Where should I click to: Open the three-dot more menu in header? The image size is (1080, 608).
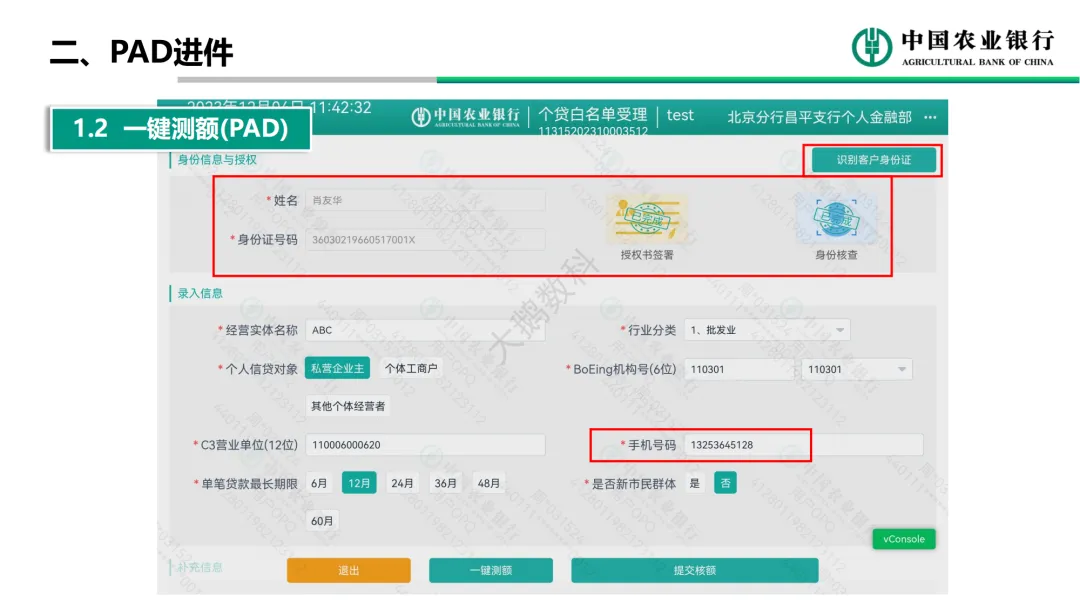click(x=930, y=117)
